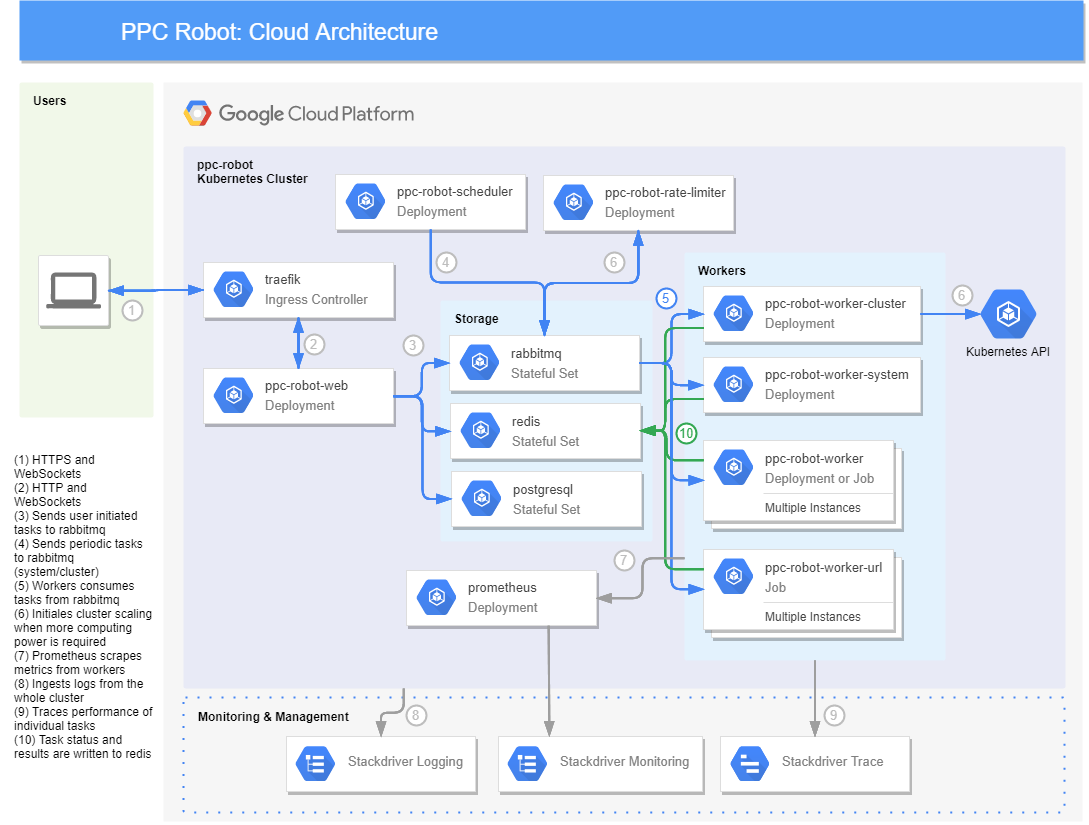Screen dimensions: 1089x825
Task: Select the redis Stateful Set label
Action: click(x=545, y=431)
